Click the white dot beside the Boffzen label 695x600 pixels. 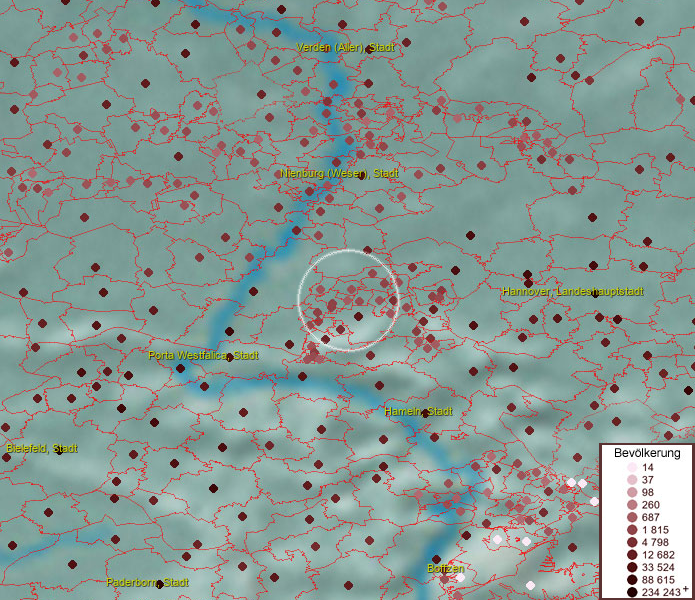461,577
